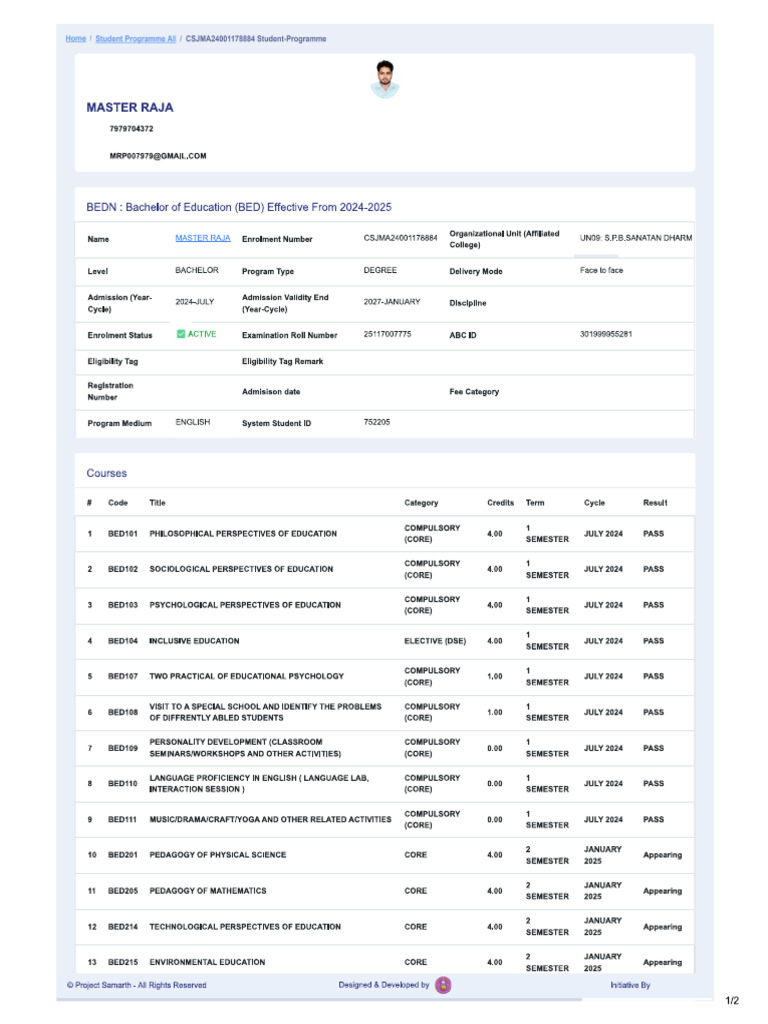Screen dimensions: 768x1024
Task: Select Music/Drama/Craft/Yoga course title
Action: [270, 820]
